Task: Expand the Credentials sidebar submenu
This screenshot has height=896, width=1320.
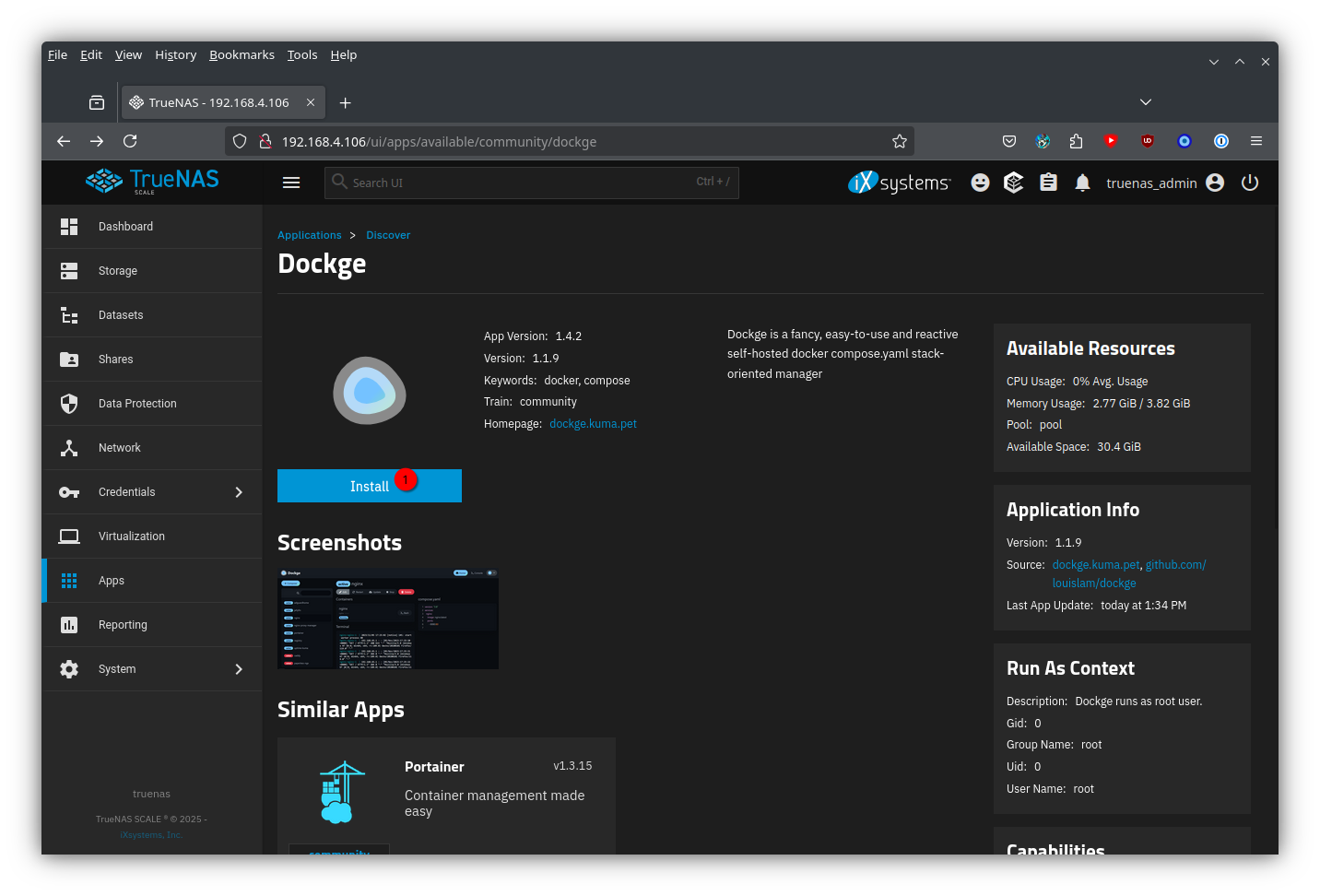Action: [239, 492]
